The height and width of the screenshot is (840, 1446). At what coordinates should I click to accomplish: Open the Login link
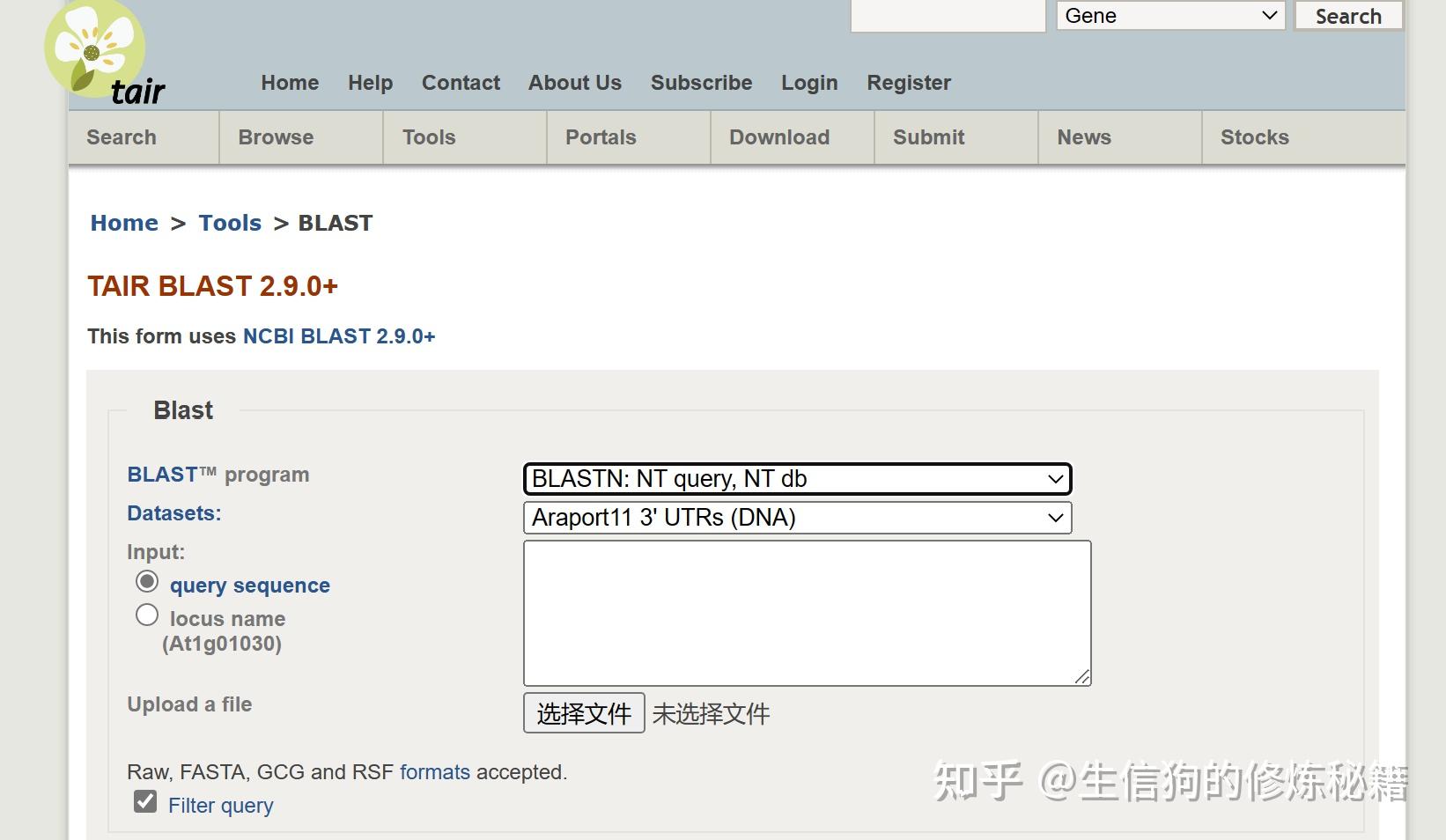pyautogui.click(x=809, y=83)
